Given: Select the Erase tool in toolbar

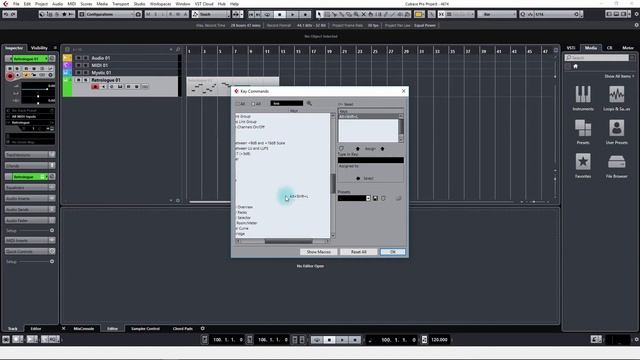Looking at the screenshot, I should [349, 14].
